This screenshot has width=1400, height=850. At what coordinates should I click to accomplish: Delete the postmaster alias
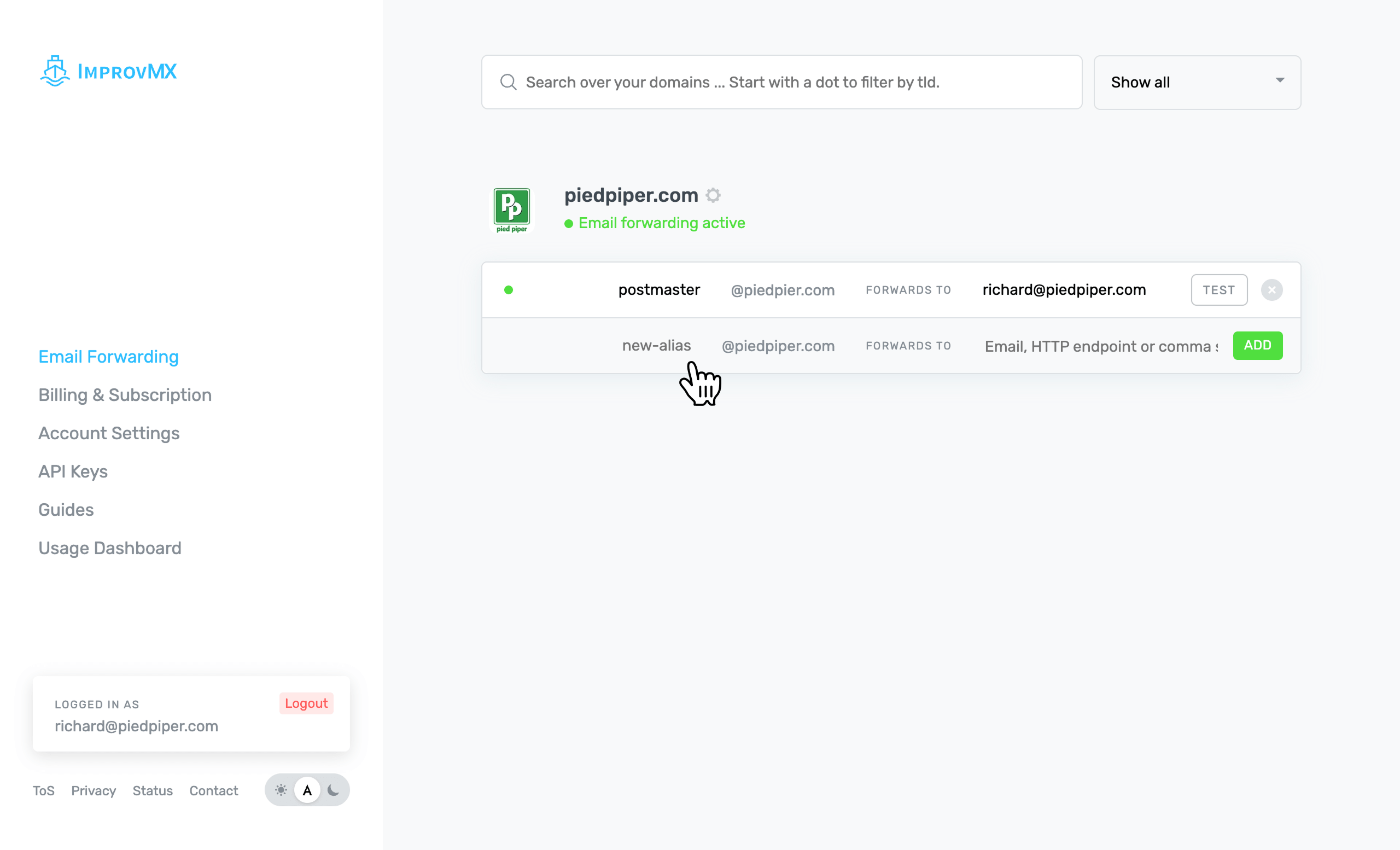click(1271, 290)
